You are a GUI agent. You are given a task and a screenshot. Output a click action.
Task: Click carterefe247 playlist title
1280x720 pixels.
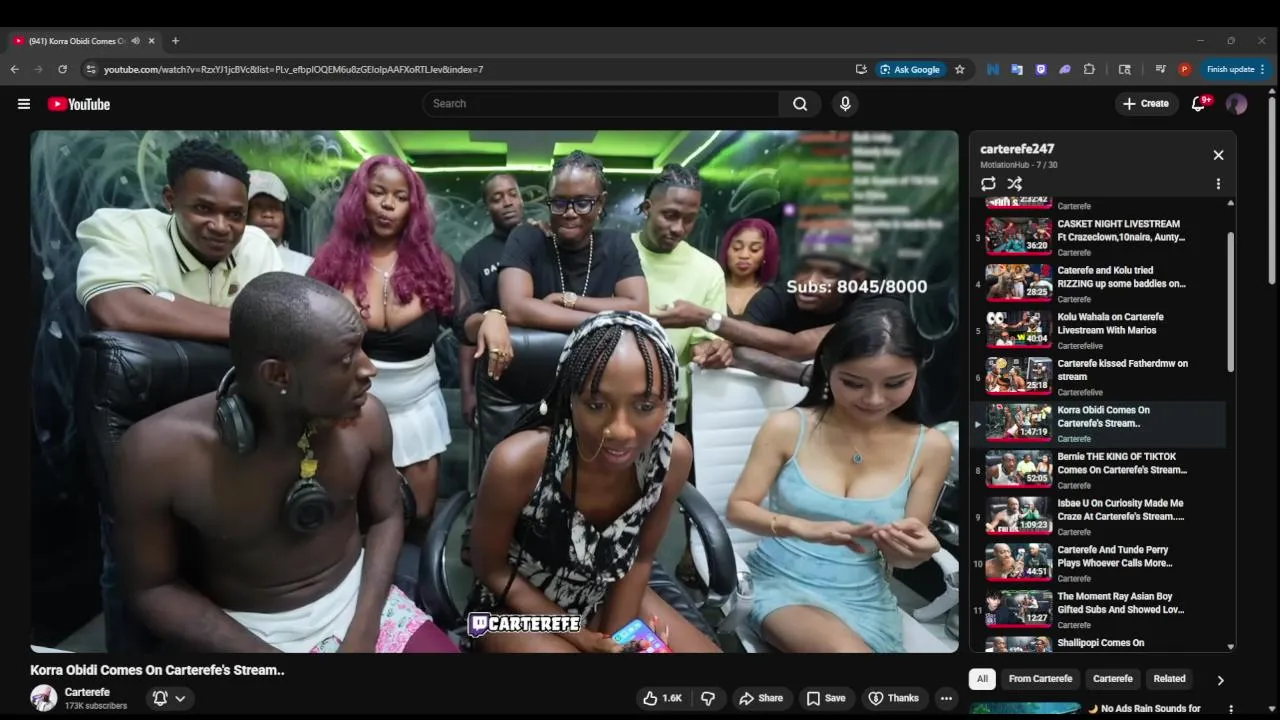pyautogui.click(x=1017, y=149)
